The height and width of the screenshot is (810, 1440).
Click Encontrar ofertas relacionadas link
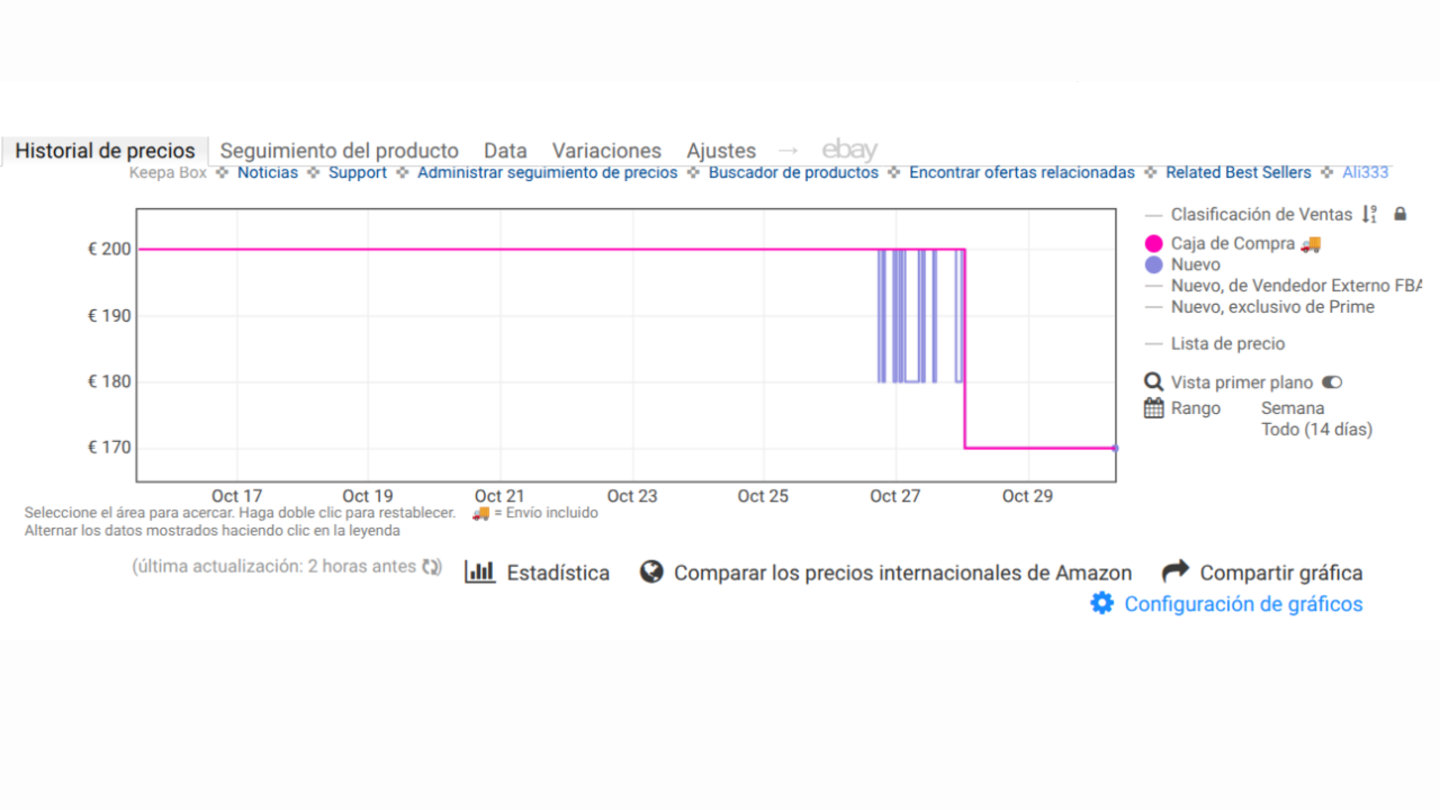pos(1021,173)
